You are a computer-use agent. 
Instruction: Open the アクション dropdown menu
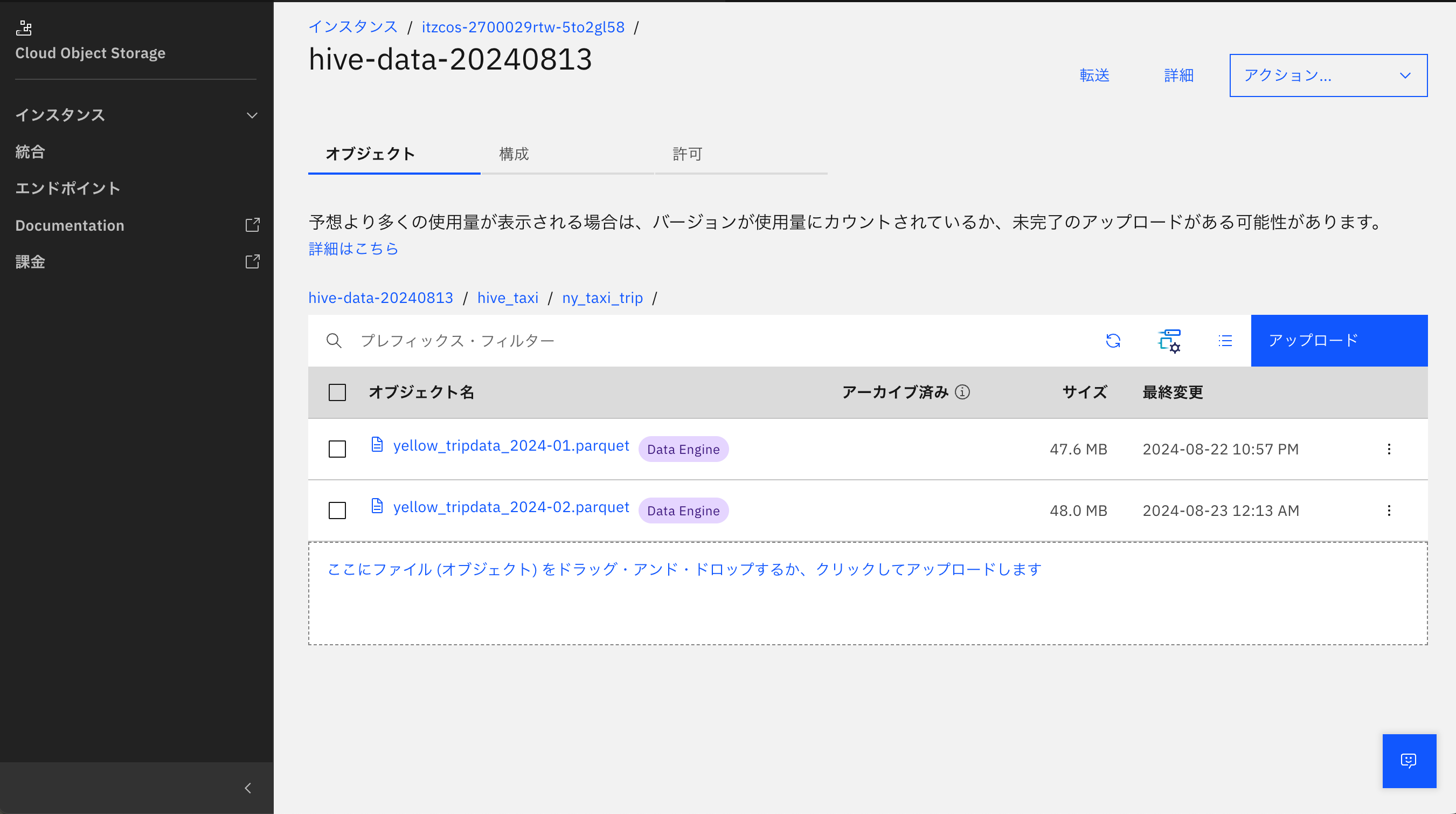[x=1328, y=76]
